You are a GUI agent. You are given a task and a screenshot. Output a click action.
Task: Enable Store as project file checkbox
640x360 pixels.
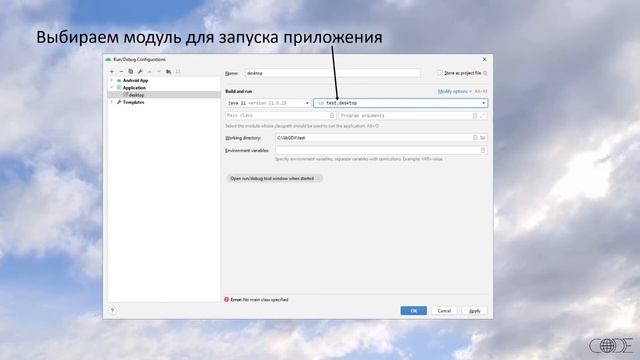(440, 73)
